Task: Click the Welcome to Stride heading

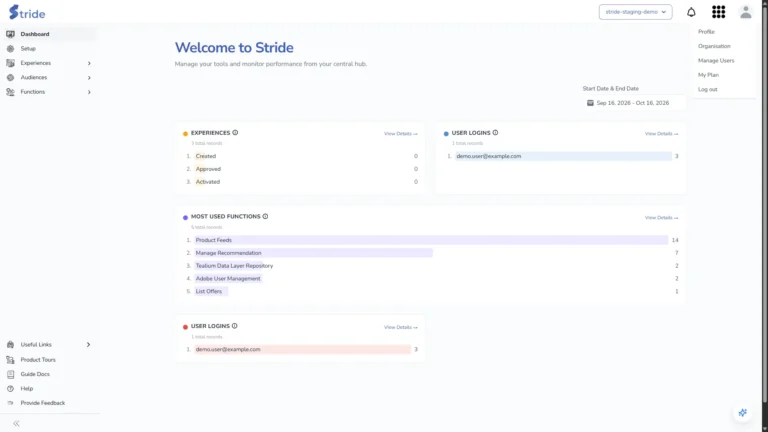Action: [234, 48]
